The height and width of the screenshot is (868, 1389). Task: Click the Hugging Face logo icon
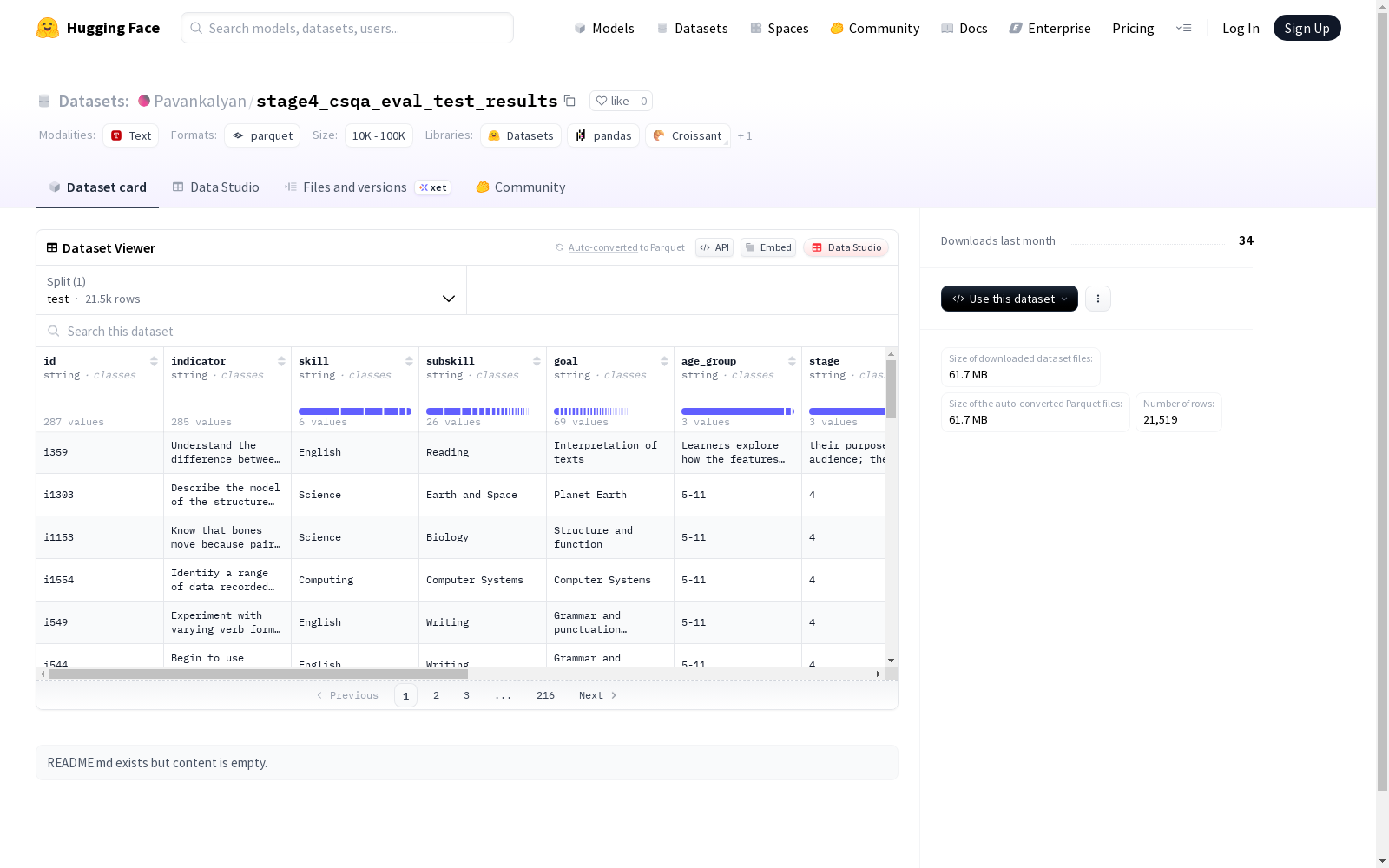[x=48, y=28]
